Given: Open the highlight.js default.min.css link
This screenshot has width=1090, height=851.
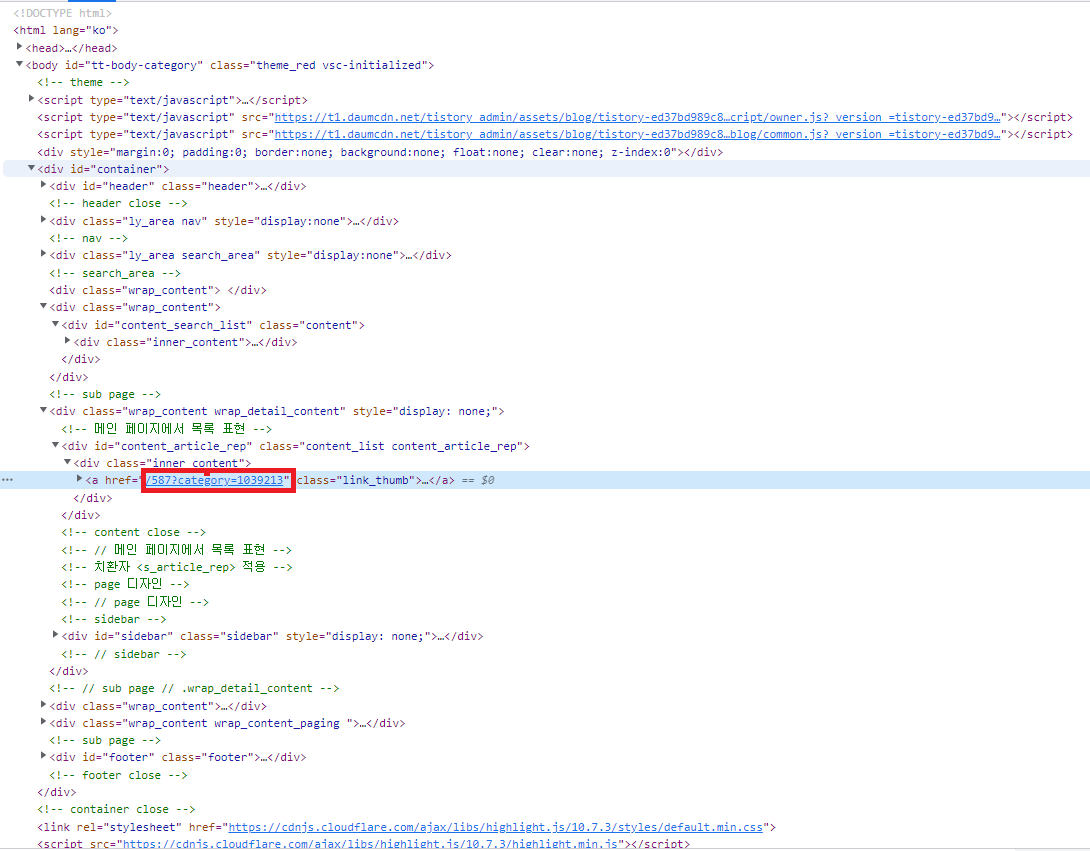Looking at the screenshot, I should click(x=496, y=827).
